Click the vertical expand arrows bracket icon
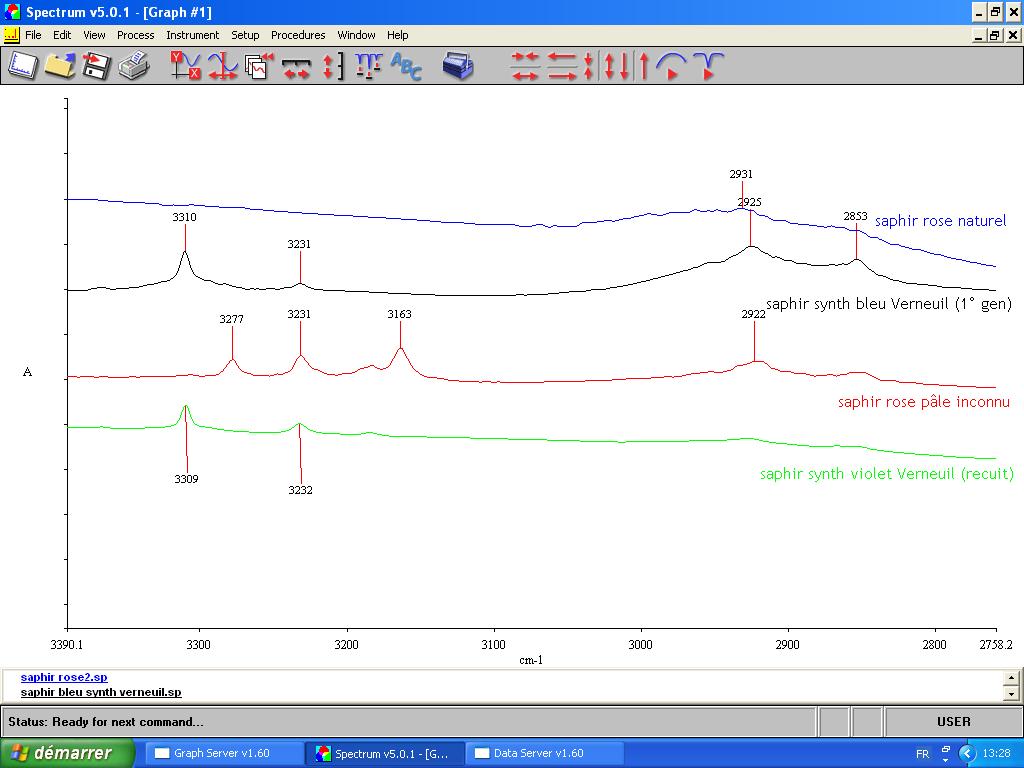1024x768 pixels. pos(333,66)
